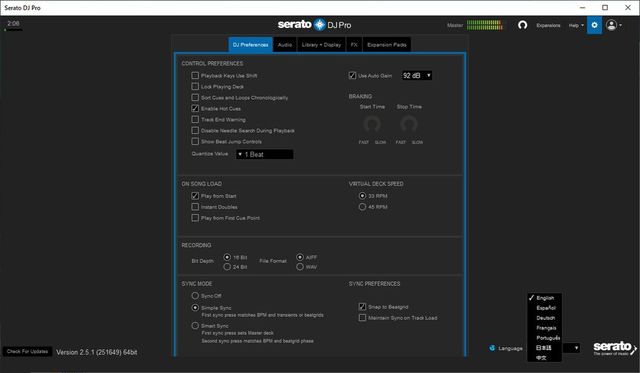Viewport: 640px width, 373px height.
Task: Select AIFF file format
Action: tap(300, 257)
